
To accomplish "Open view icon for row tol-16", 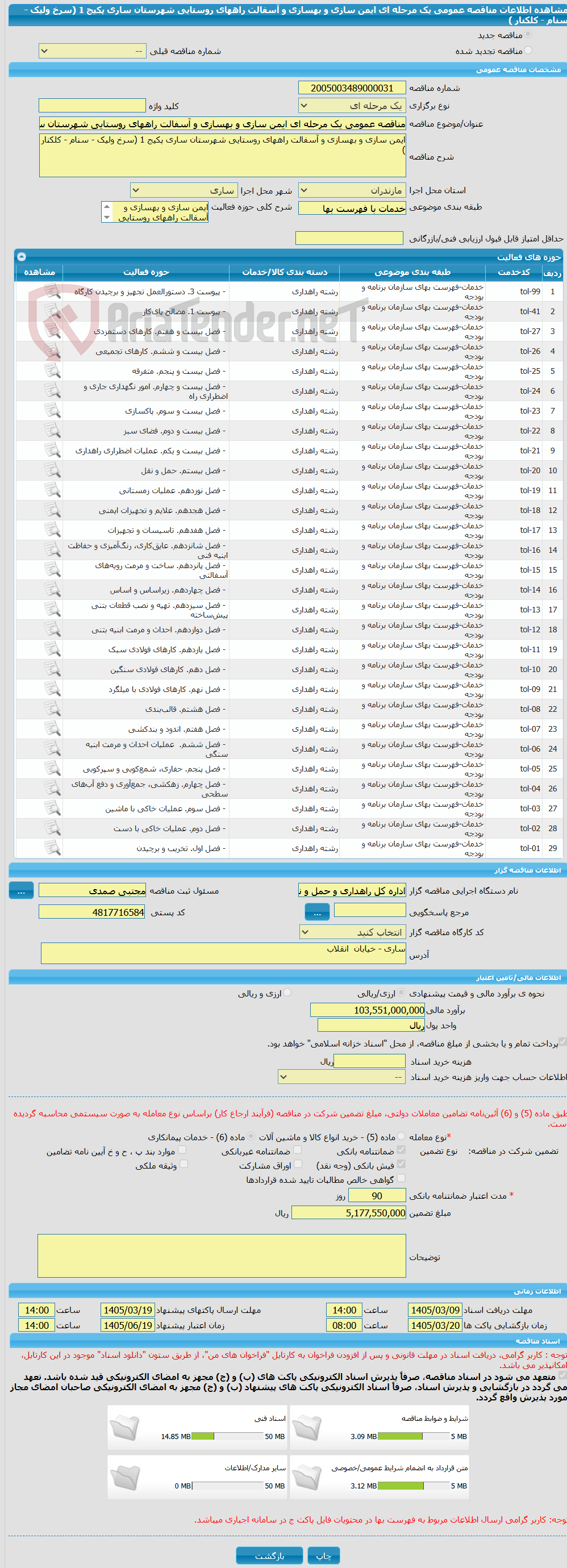I will pyautogui.click(x=52, y=551).
